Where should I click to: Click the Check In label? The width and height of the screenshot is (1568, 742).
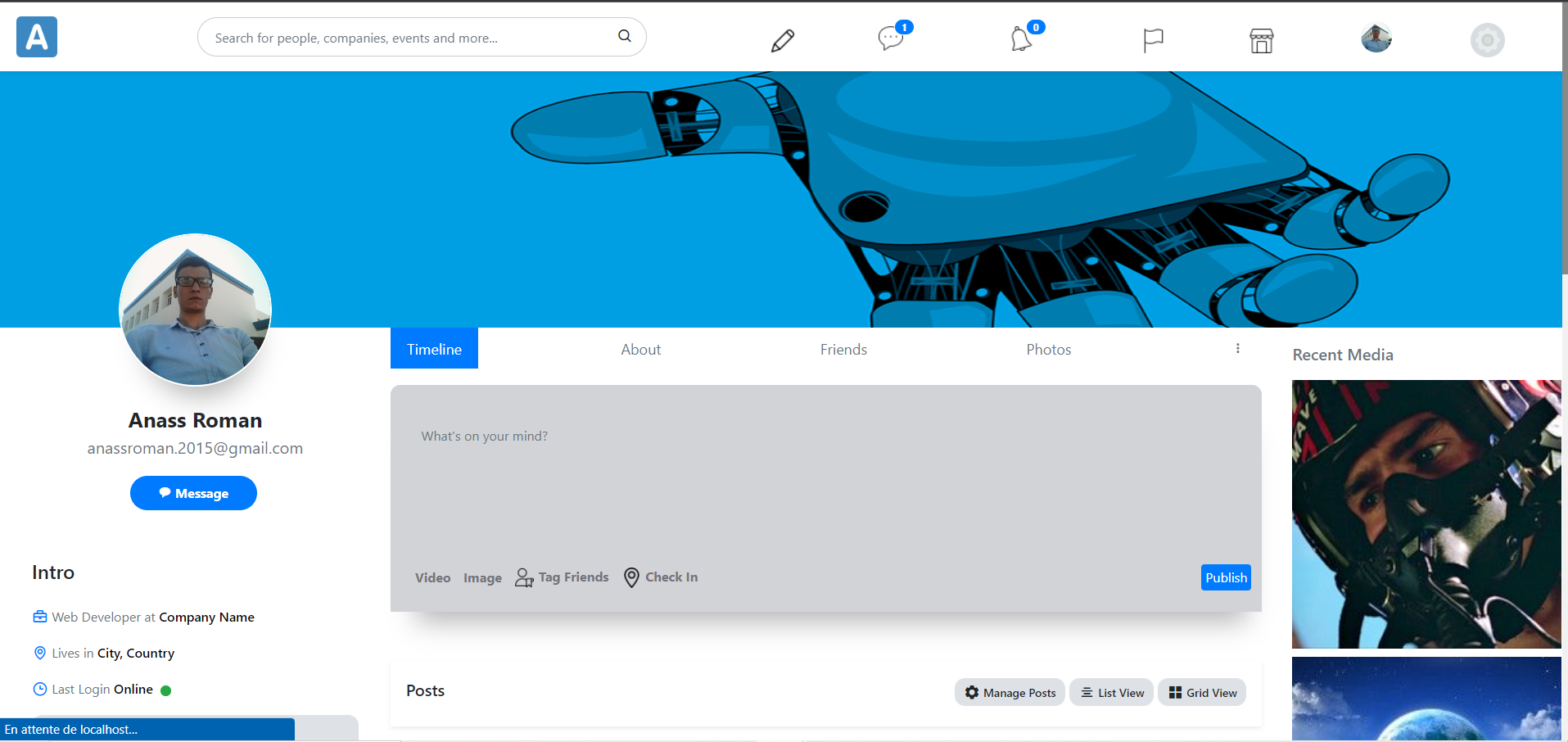pos(671,577)
